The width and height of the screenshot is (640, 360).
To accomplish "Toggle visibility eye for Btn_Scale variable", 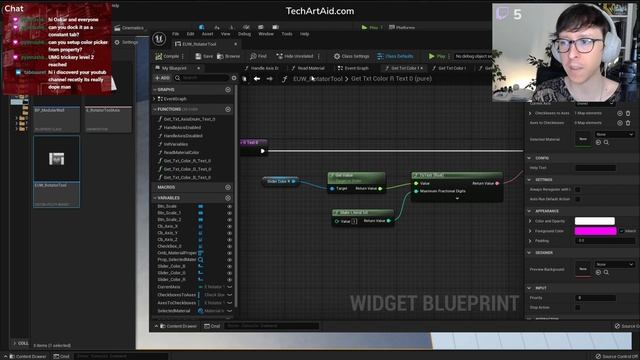I will [x=229, y=207].
